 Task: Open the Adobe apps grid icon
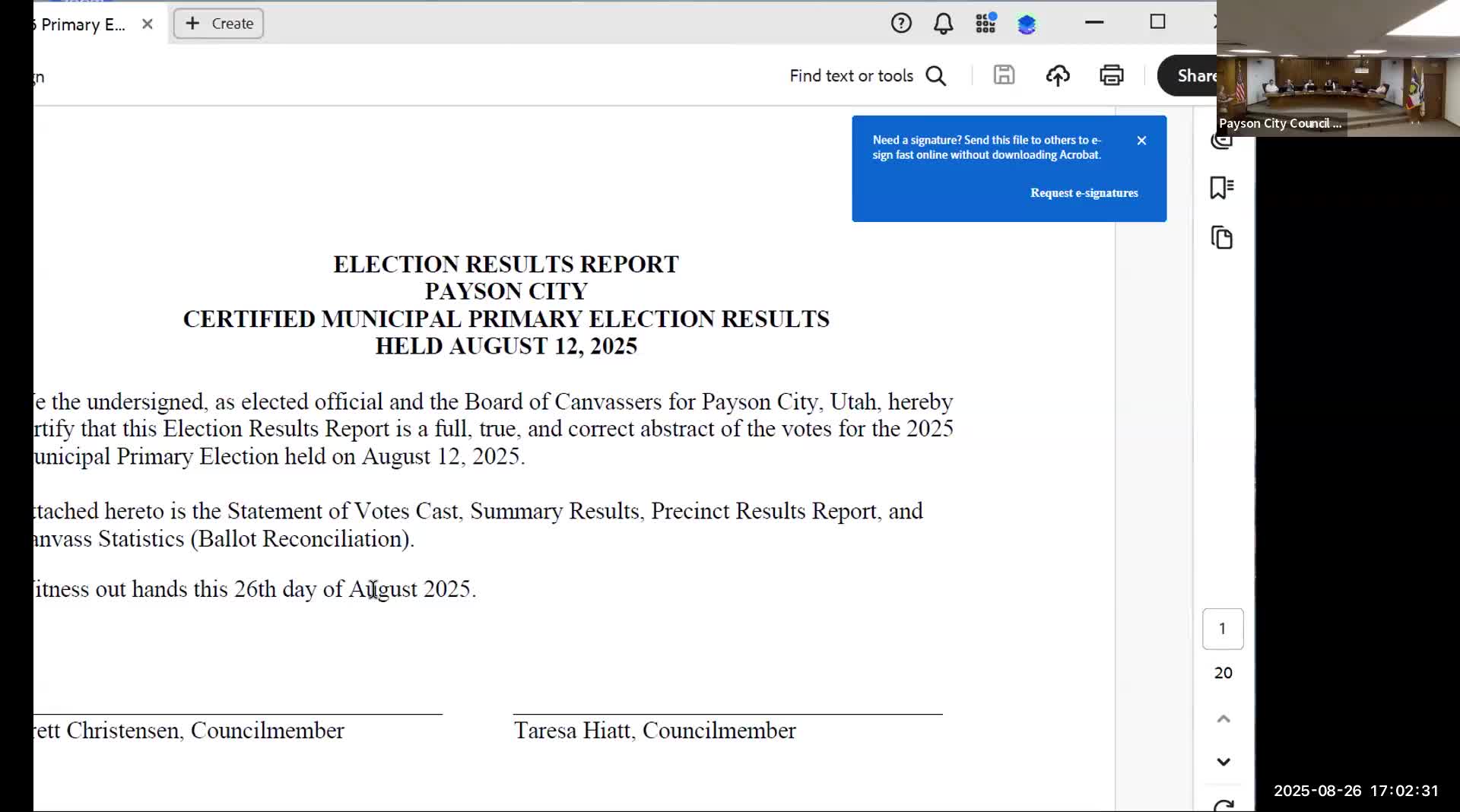click(985, 24)
